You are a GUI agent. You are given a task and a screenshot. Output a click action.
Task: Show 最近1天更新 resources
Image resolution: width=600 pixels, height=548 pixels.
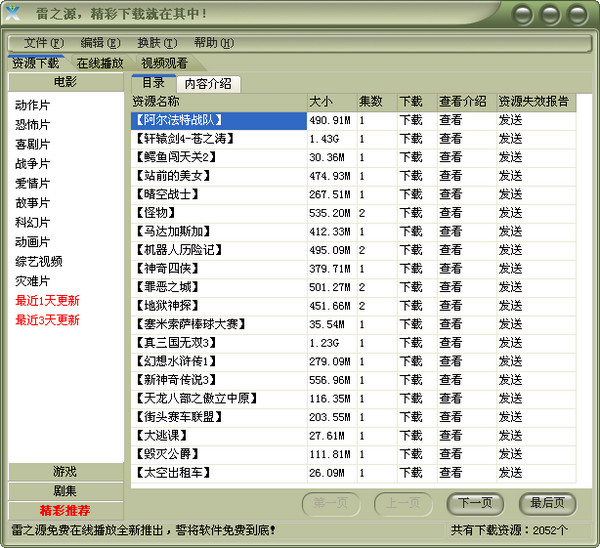tap(47, 301)
